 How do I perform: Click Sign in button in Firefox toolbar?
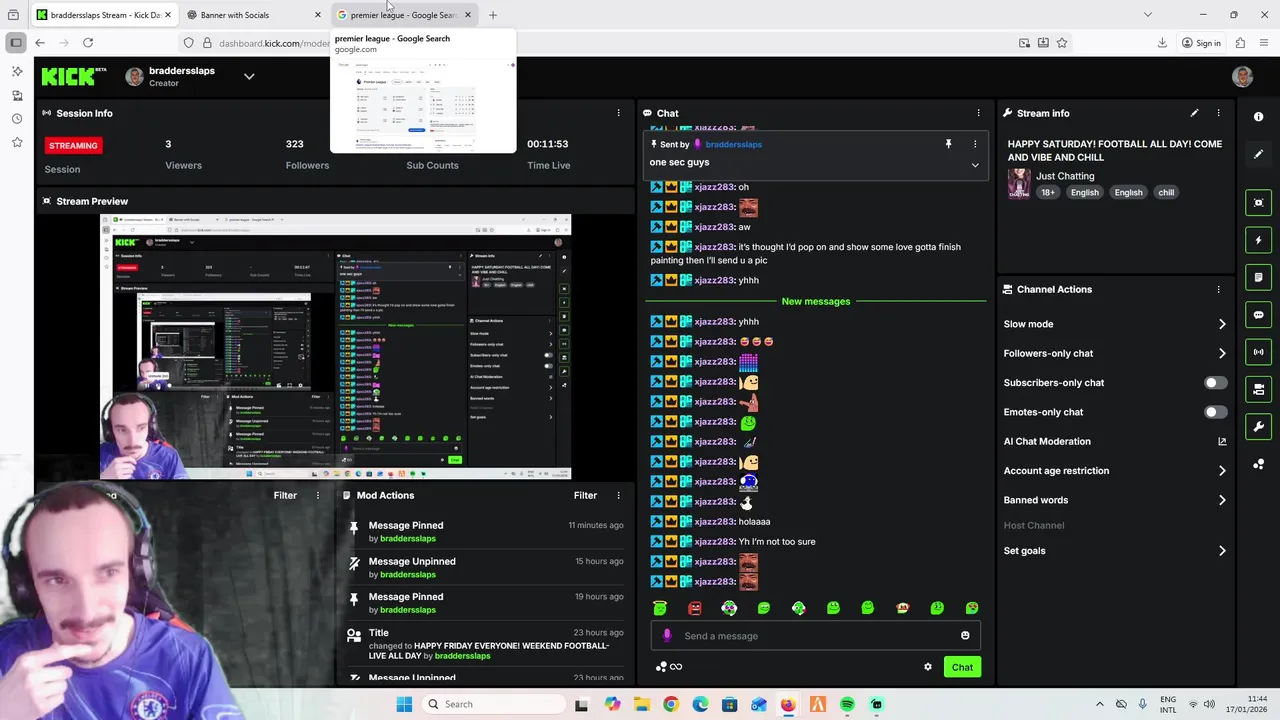click(x=1200, y=43)
